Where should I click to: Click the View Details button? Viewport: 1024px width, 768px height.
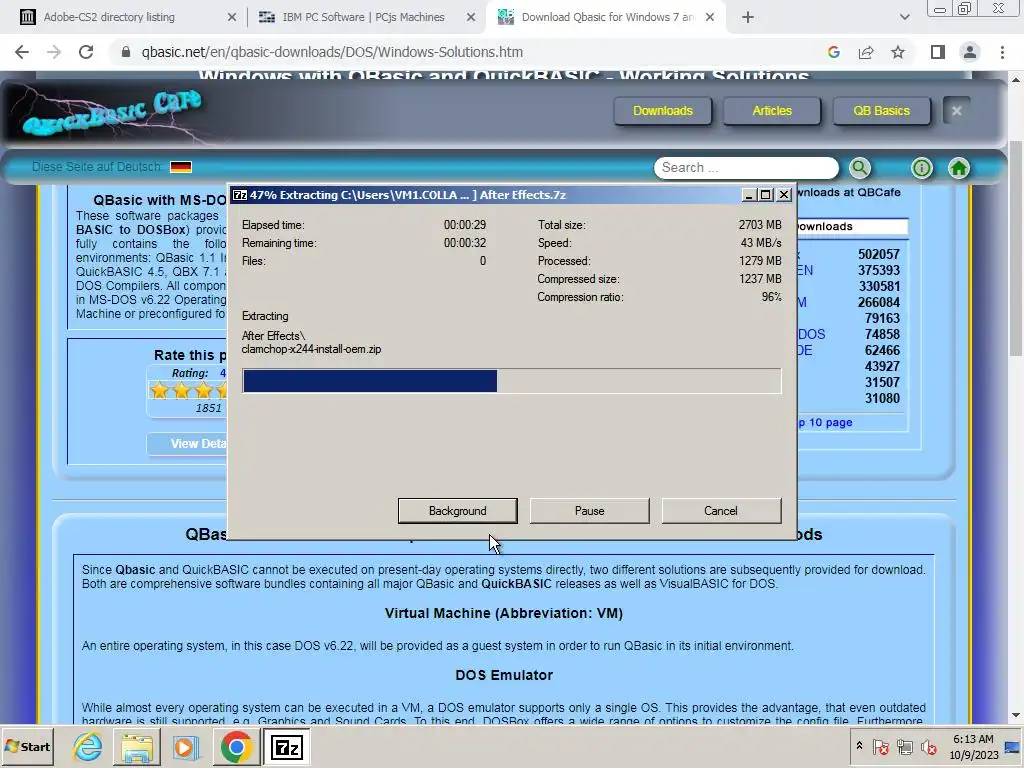click(187, 444)
